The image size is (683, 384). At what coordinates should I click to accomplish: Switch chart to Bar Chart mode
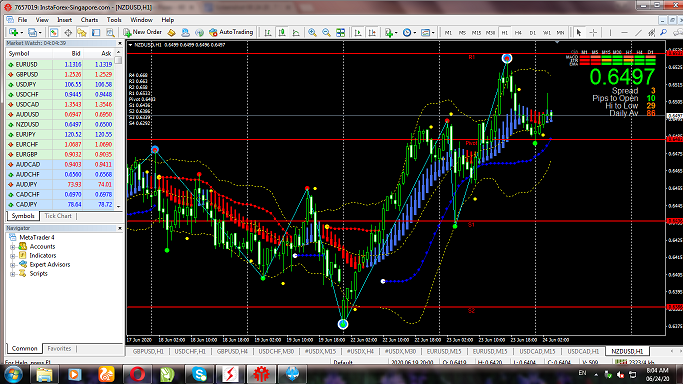click(268, 33)
